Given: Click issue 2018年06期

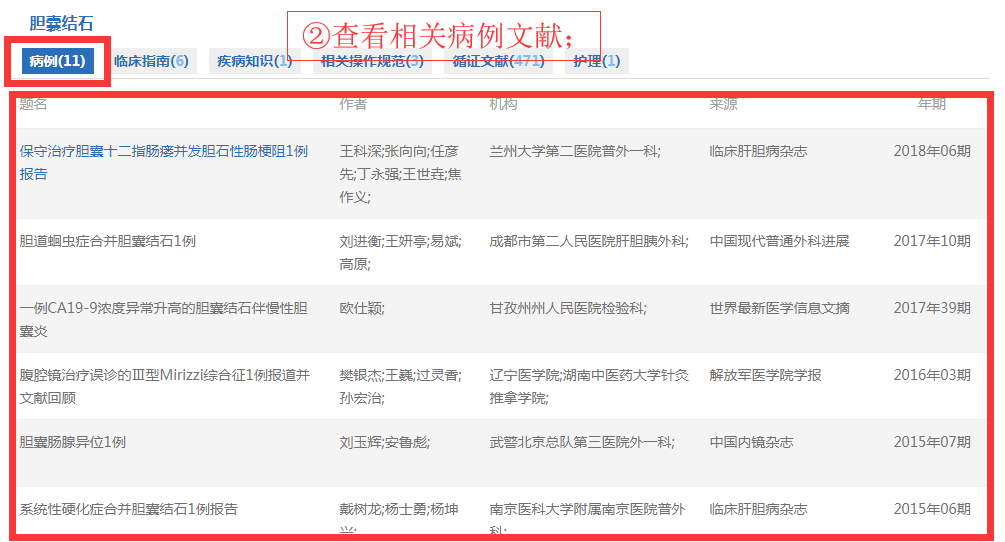Looking at the screenshot, I should click(932, 151).
